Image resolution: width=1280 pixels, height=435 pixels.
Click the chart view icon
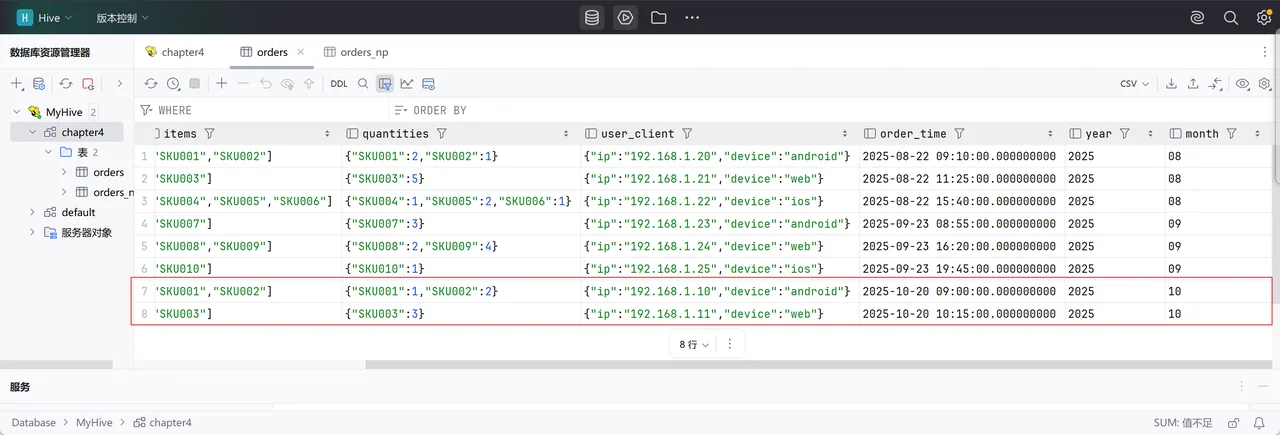[x=407, y=84]
